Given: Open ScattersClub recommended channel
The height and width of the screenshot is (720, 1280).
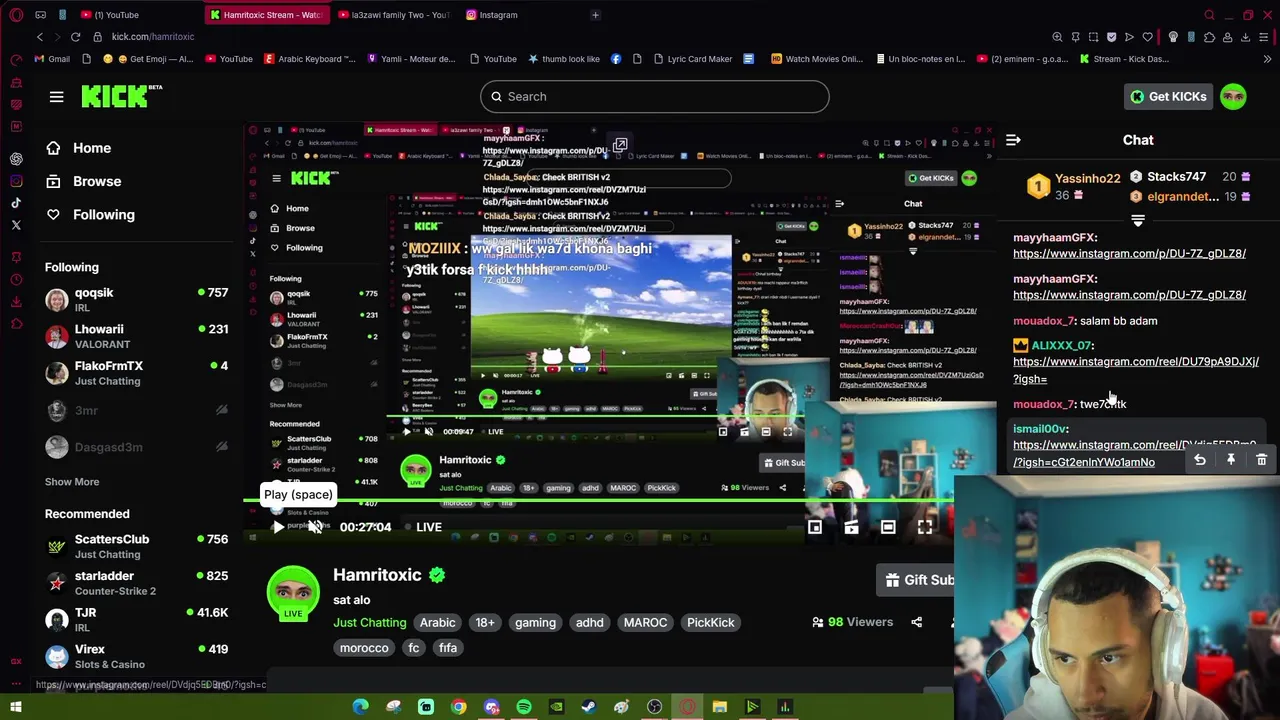Looking at the screenshot, I should click(x=136, y=546).
